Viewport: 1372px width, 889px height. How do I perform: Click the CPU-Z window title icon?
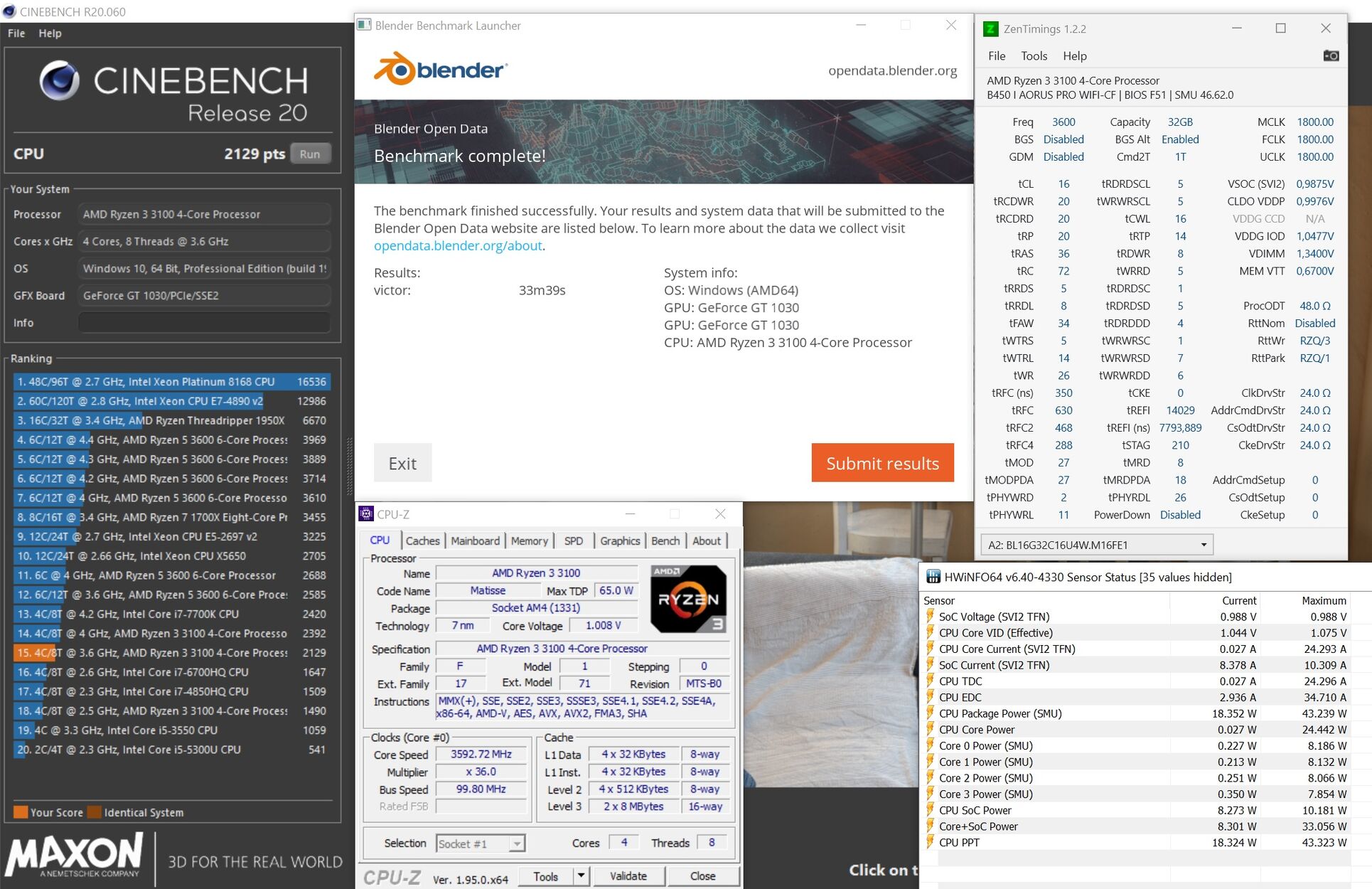[366, 513]
